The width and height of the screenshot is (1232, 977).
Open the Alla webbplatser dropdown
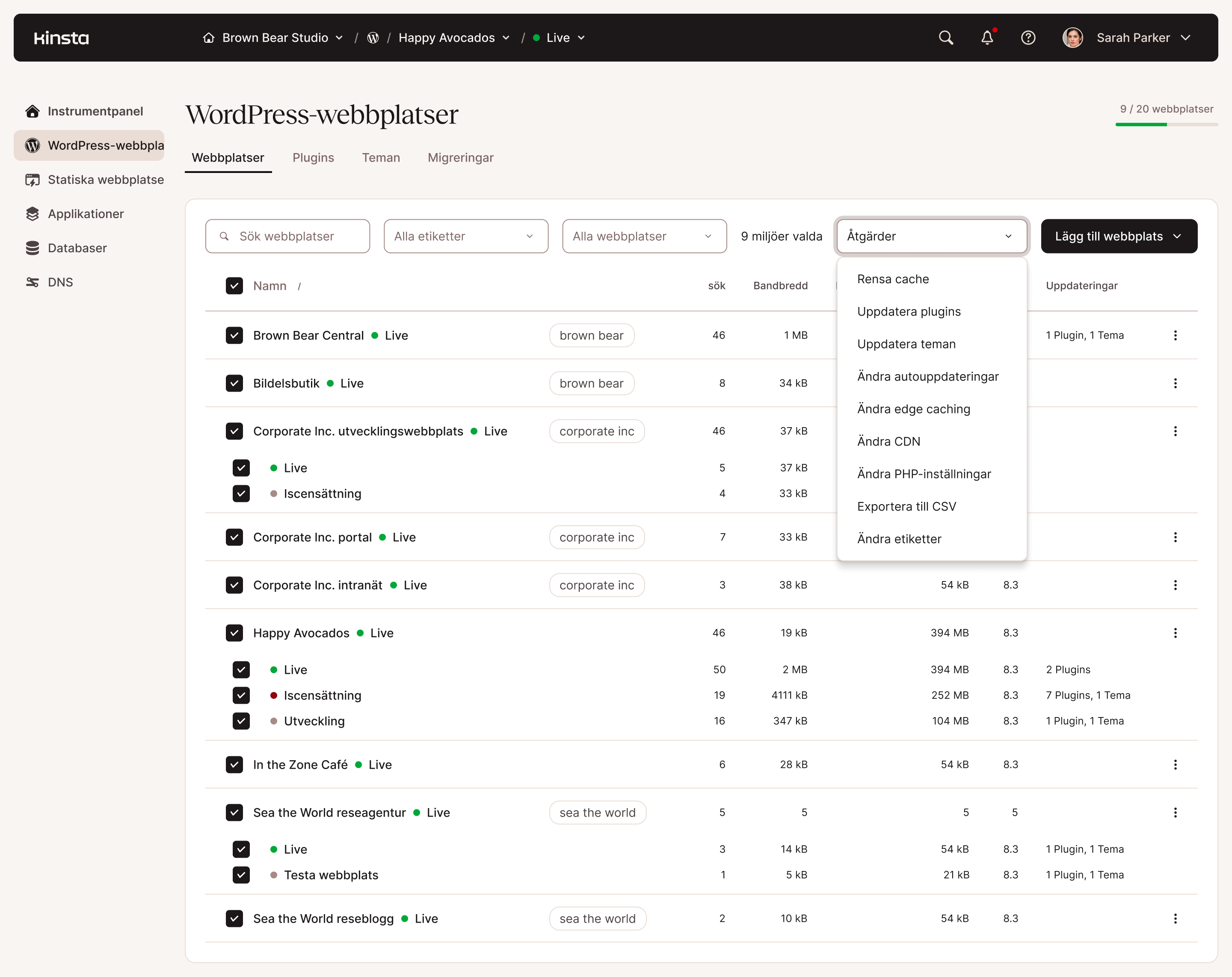click(x=644, y=236)
